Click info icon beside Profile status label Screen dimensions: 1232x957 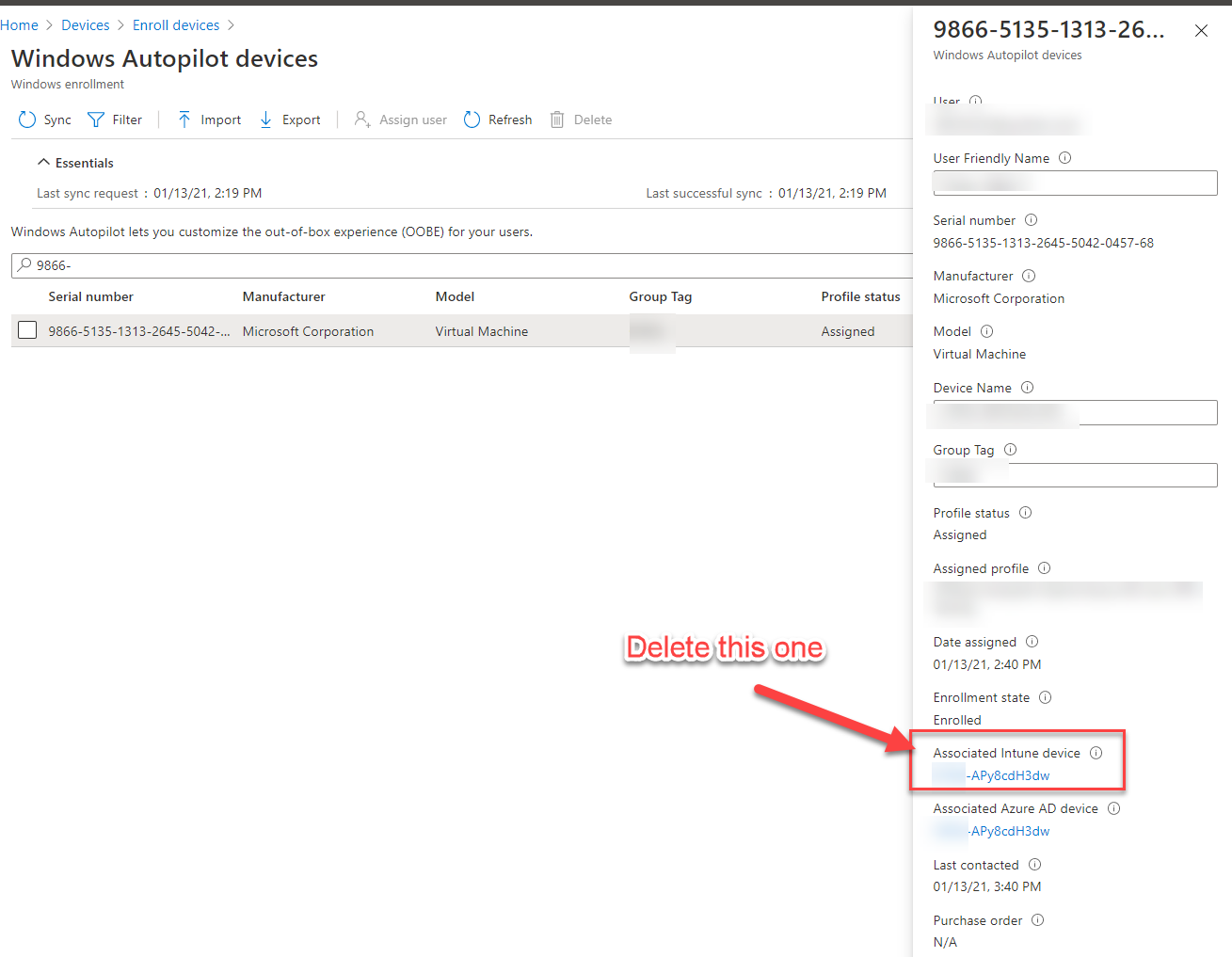1025,513
